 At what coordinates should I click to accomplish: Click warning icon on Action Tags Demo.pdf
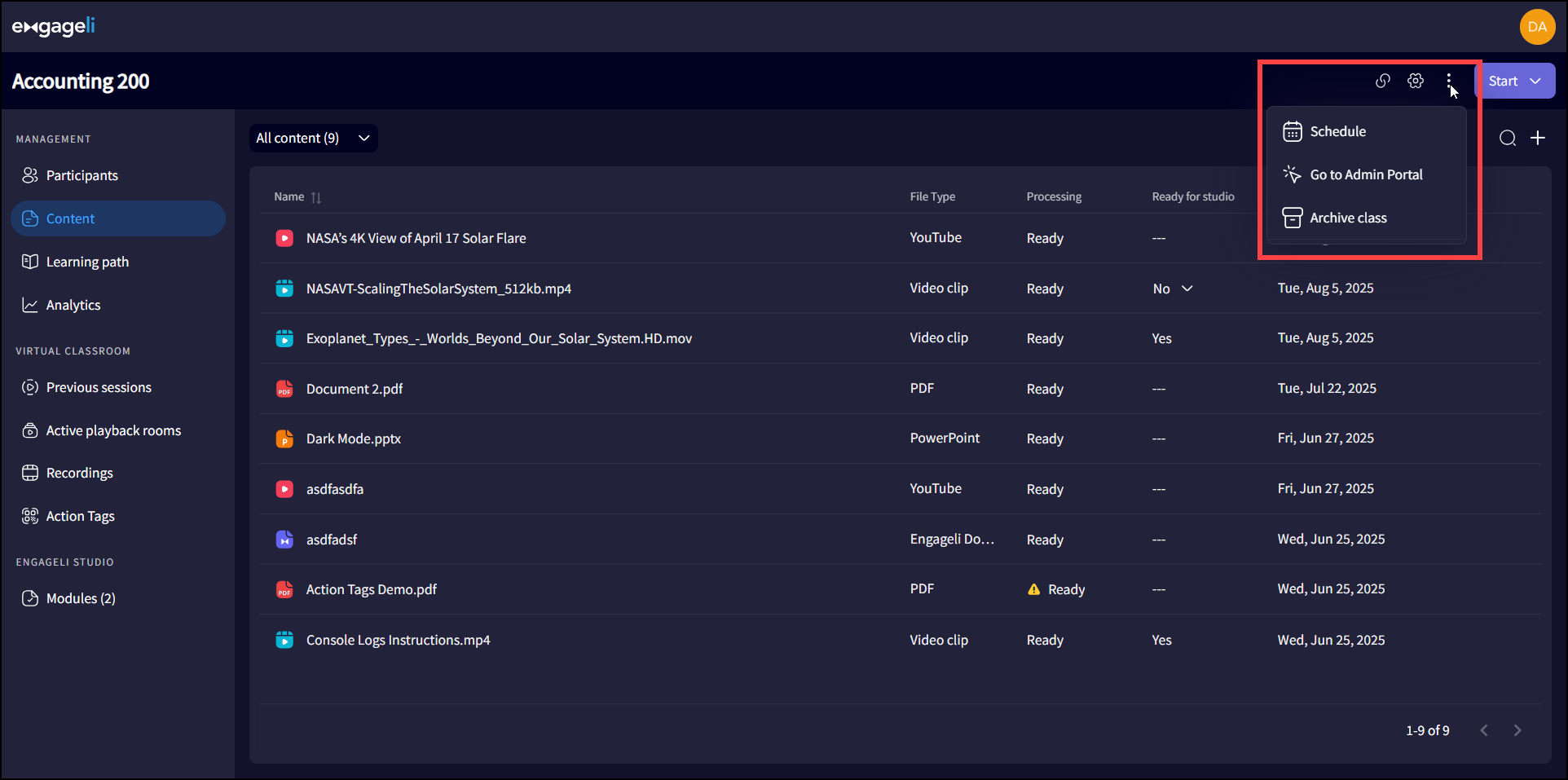(1033, 589)
